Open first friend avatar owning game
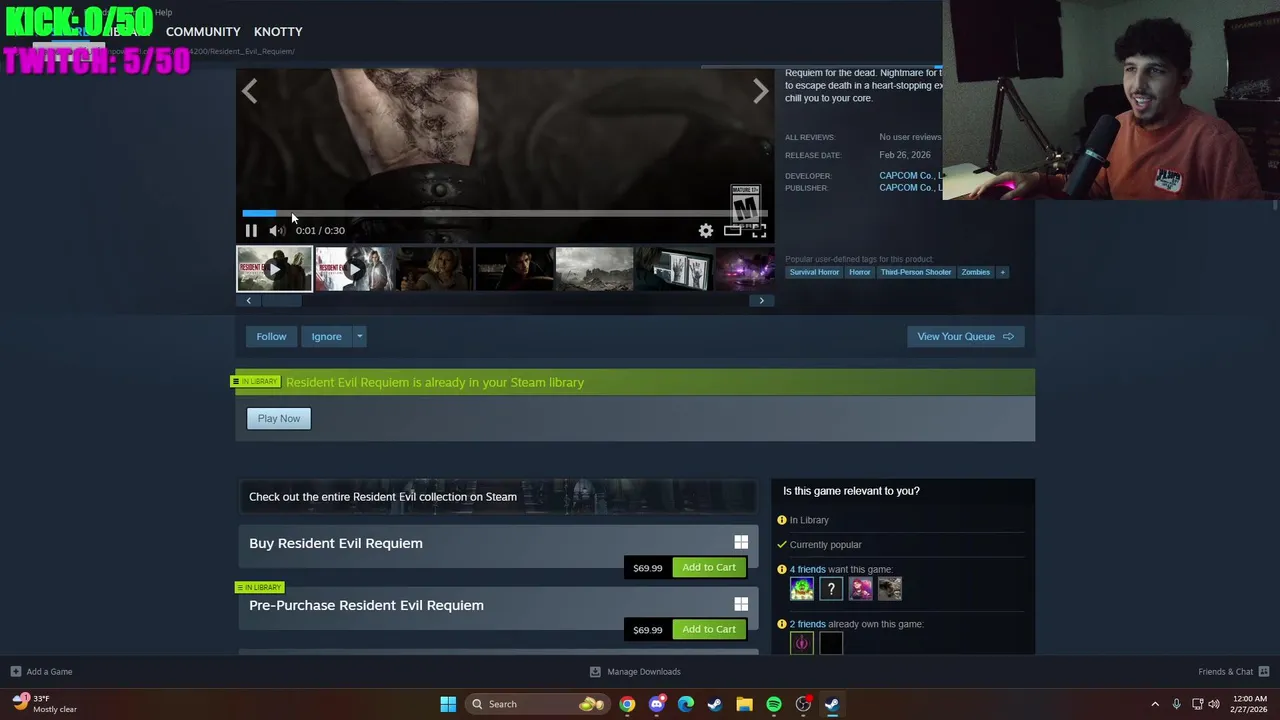This screenshot has width=1280, height=720. point(802,643)
